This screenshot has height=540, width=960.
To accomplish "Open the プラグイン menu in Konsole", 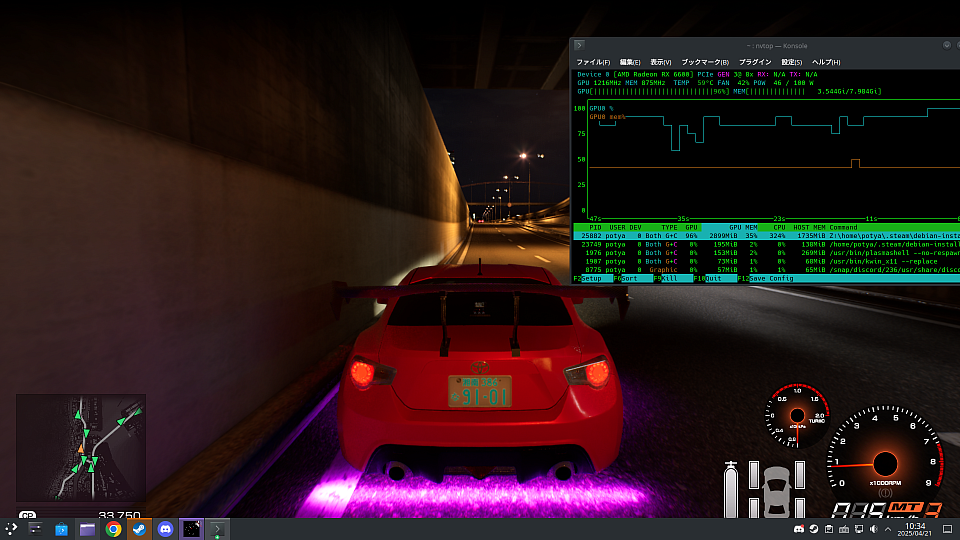I will pyautogui.click(x=755, y=62).
